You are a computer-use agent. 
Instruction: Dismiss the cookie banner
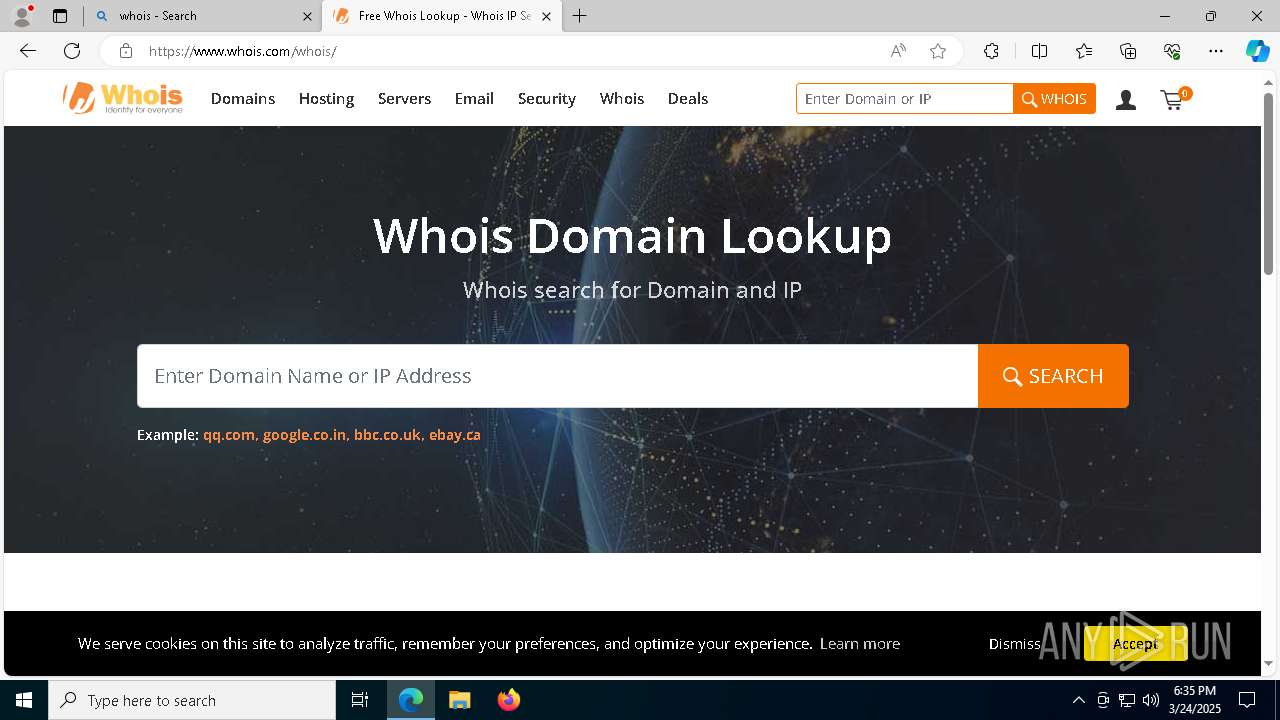[1014, 644]
